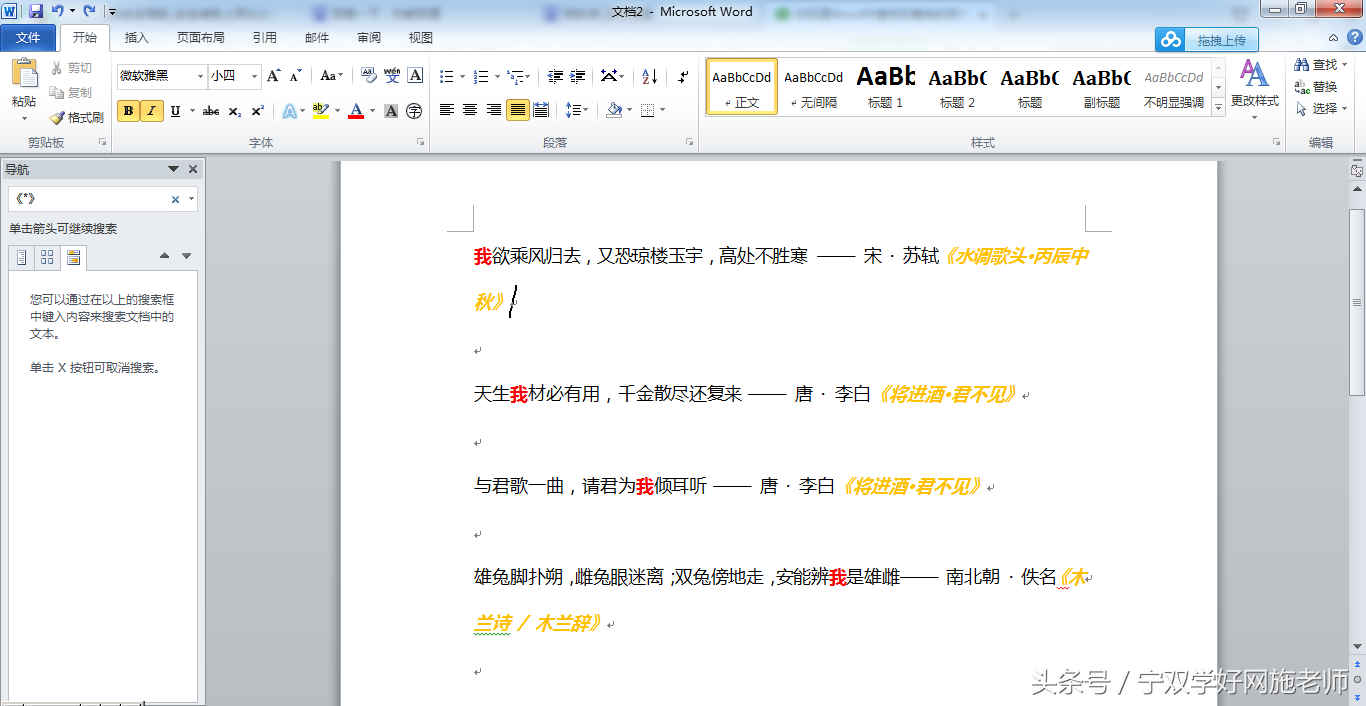Image resolution: width=1366 pixels, height=706 pixels.
Task: Open the Find (查找) dropdown arrow
Action: [1345, 65]
